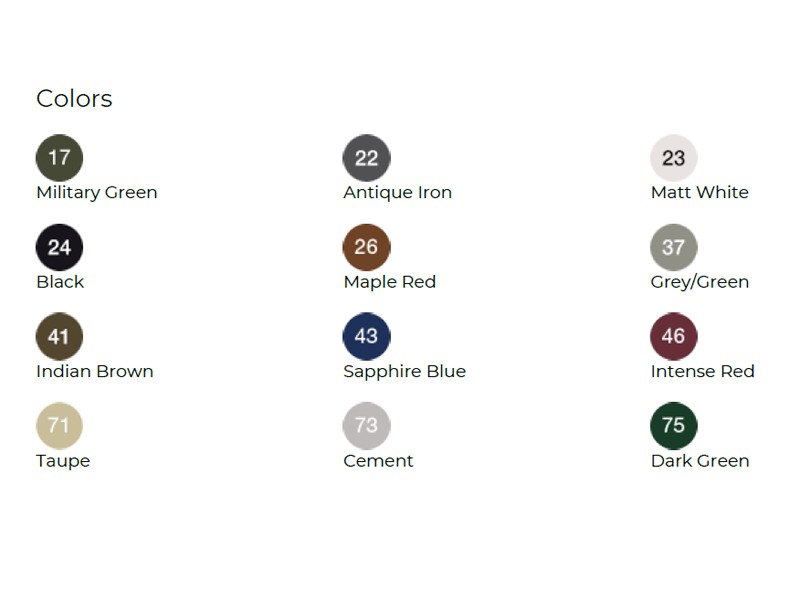Select the Black color swatch 24
800x600 pixels.
(x=59, y=247)
